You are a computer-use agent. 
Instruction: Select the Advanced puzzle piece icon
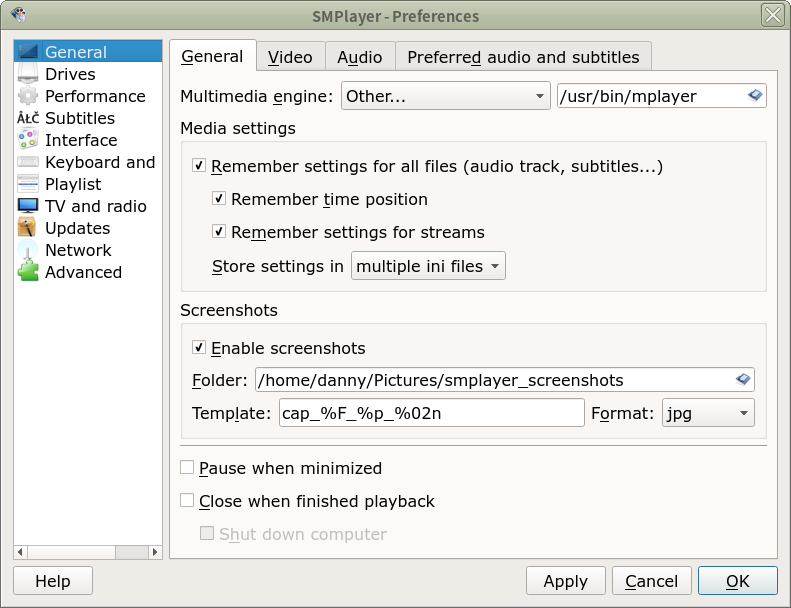(28, 272)
